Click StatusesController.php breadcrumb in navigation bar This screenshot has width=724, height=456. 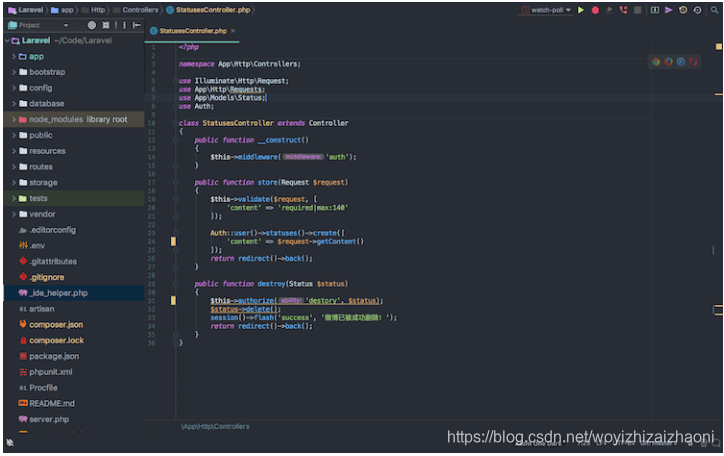coord(208,10)
